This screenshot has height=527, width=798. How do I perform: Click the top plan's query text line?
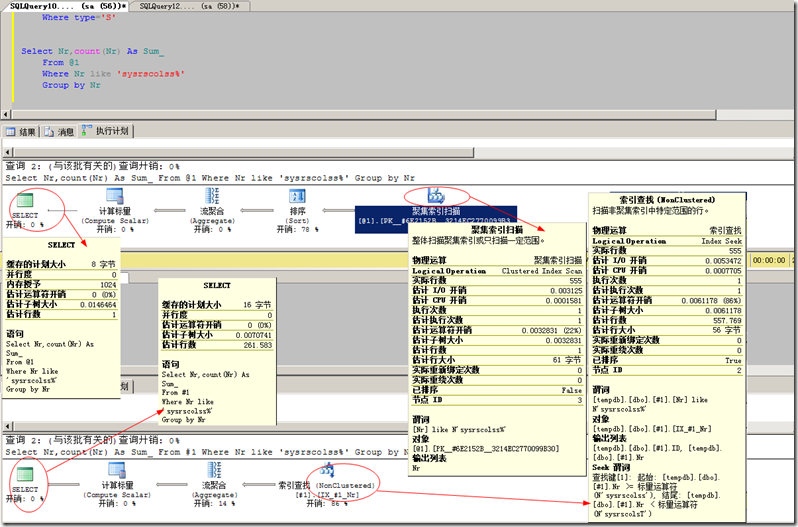point(210,178)
